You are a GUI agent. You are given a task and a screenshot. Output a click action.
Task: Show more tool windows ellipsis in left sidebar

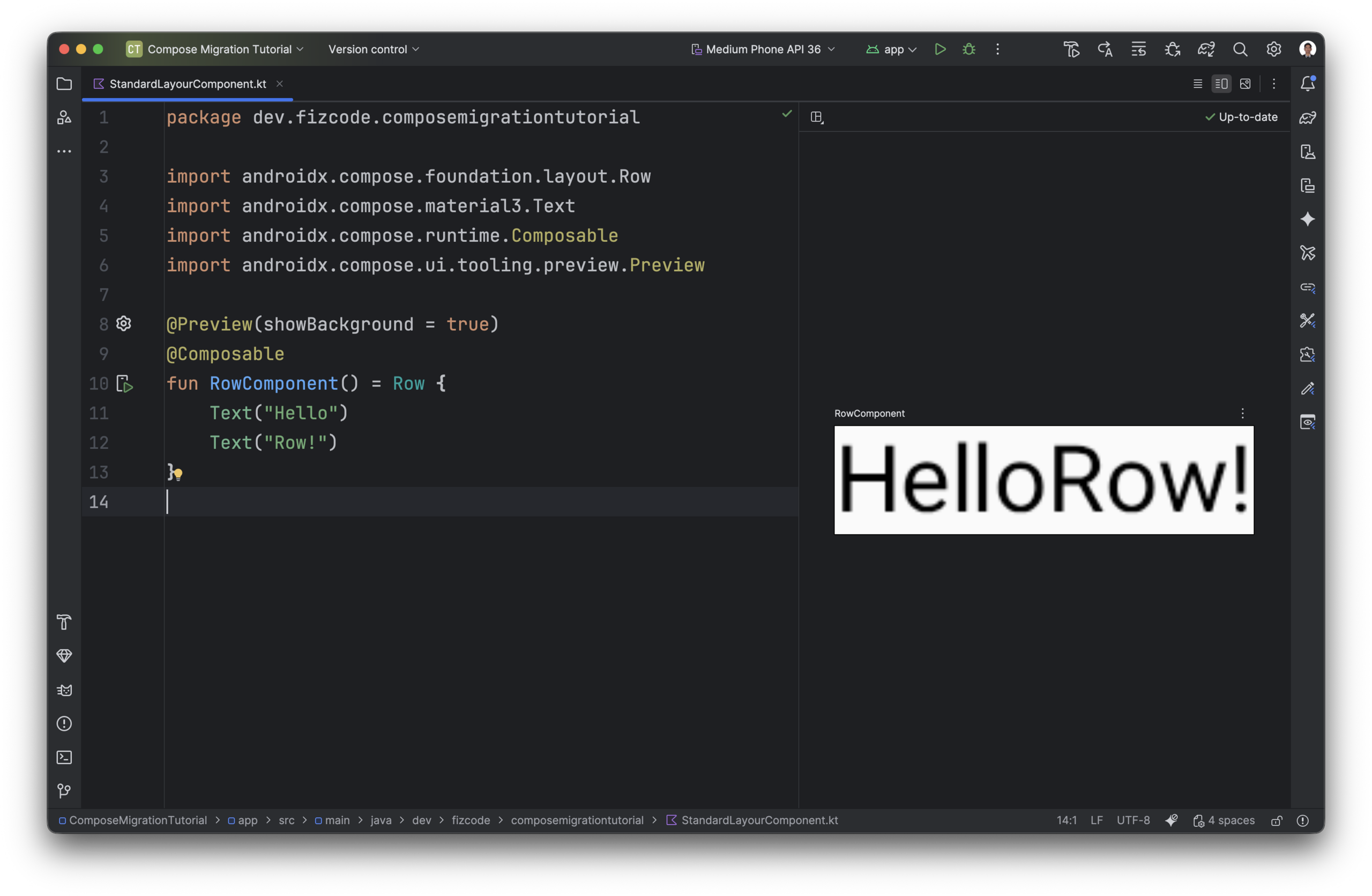[x=64, y=151]
